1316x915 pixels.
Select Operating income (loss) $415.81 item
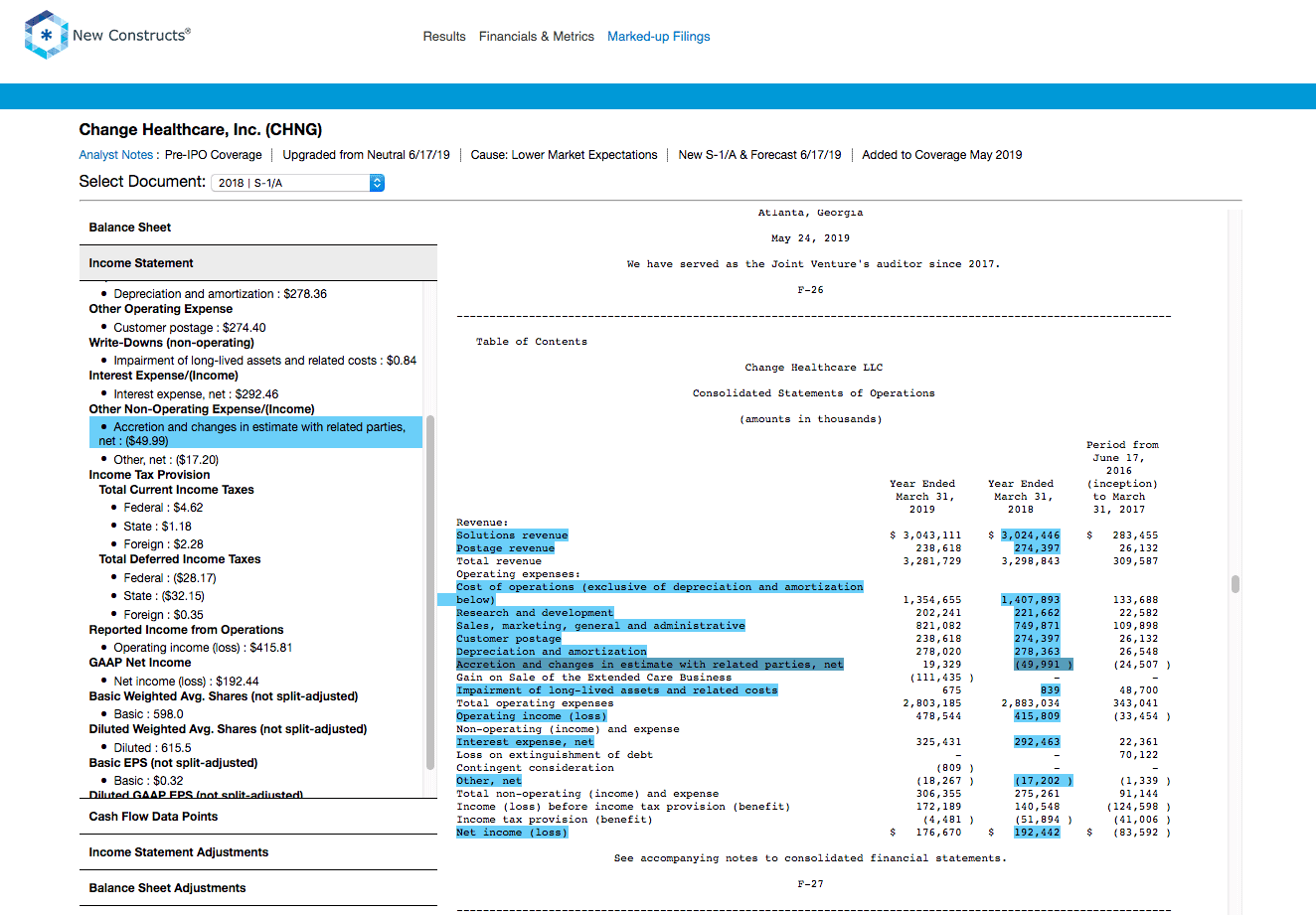[x=203, y=648]
